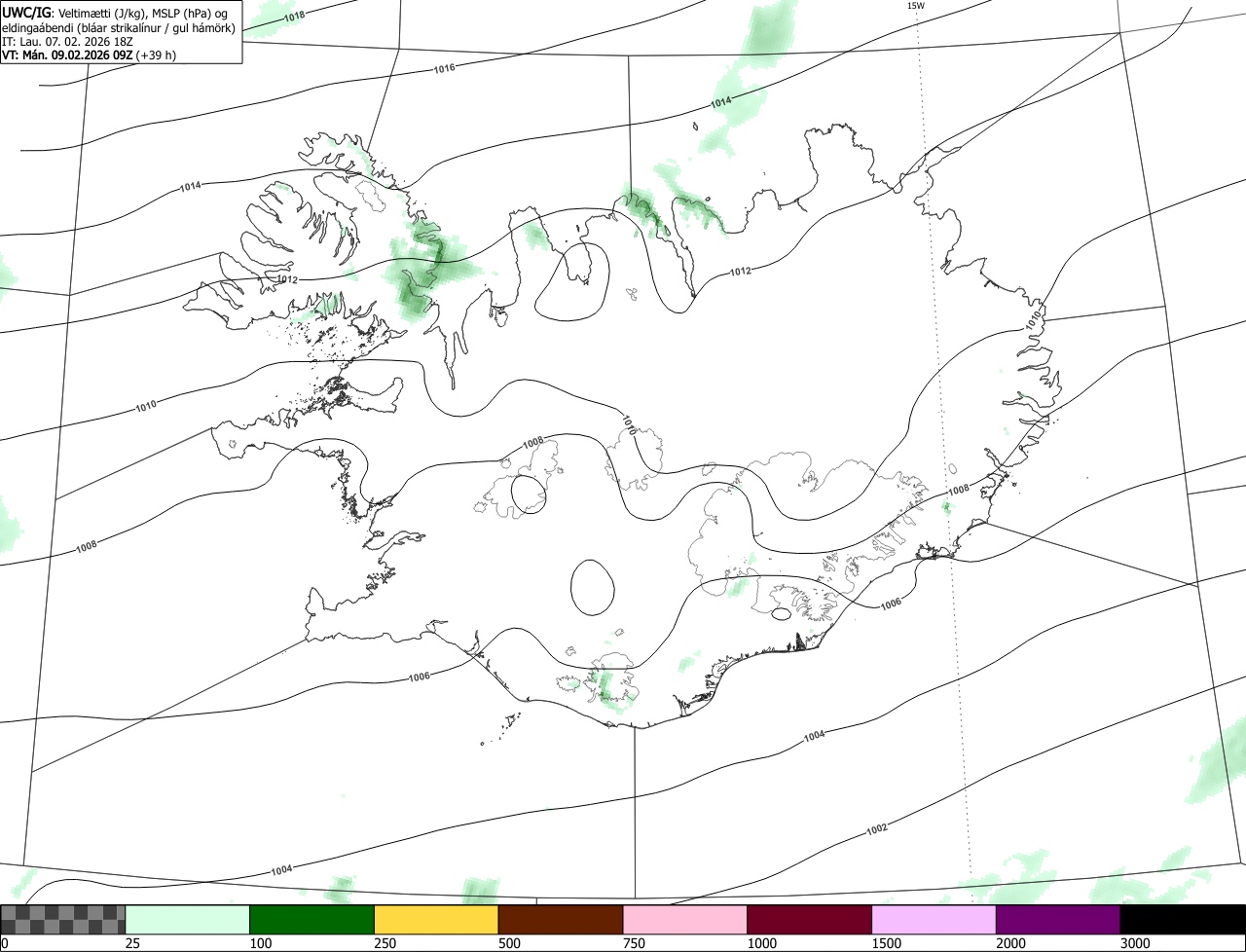
Task: Click the legend value label "750"
Action: 634,943
